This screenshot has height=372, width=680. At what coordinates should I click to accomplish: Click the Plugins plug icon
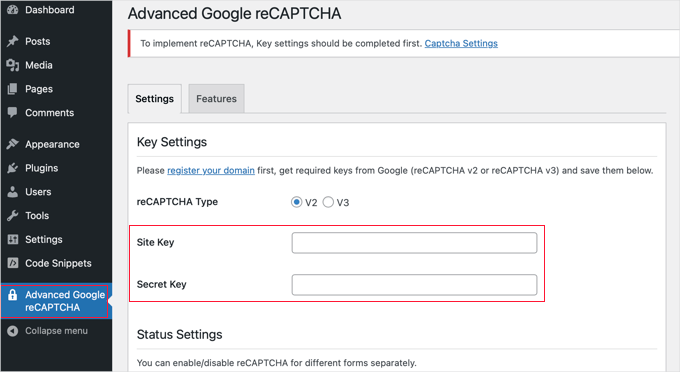pos(13,168)
